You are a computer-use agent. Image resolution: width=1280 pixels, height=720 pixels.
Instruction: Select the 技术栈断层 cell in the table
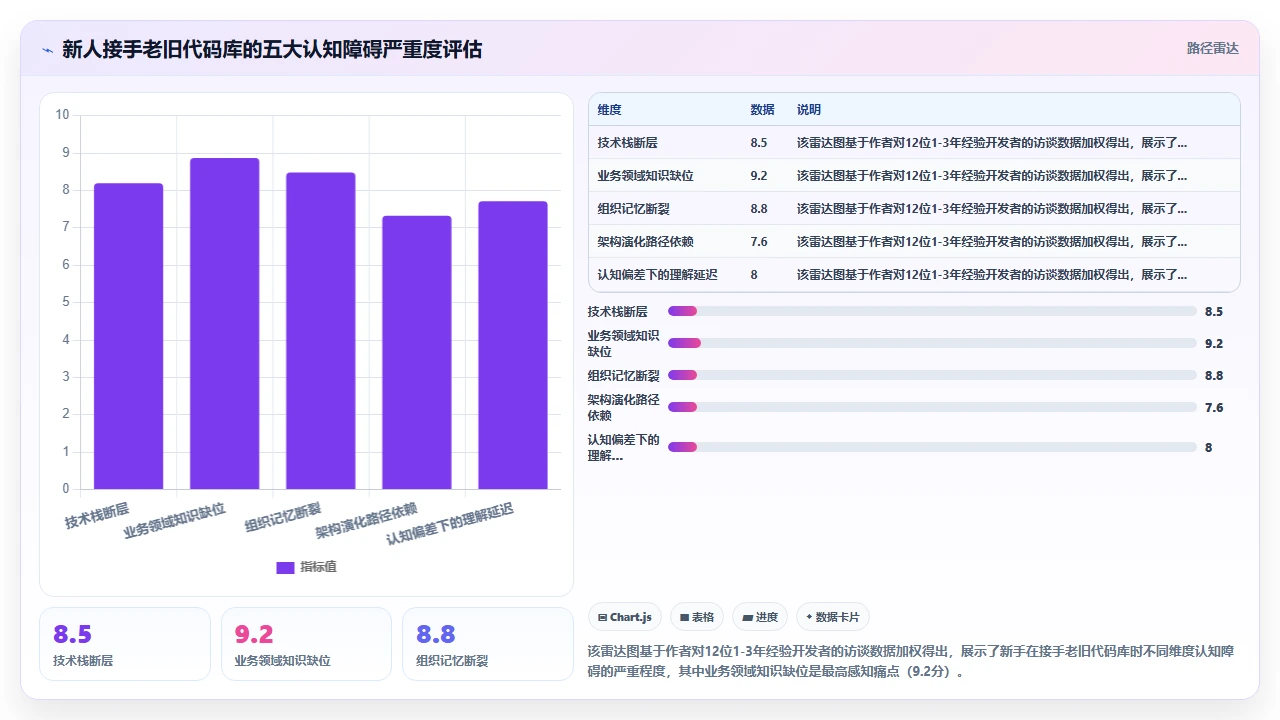[x=627, y=143]
